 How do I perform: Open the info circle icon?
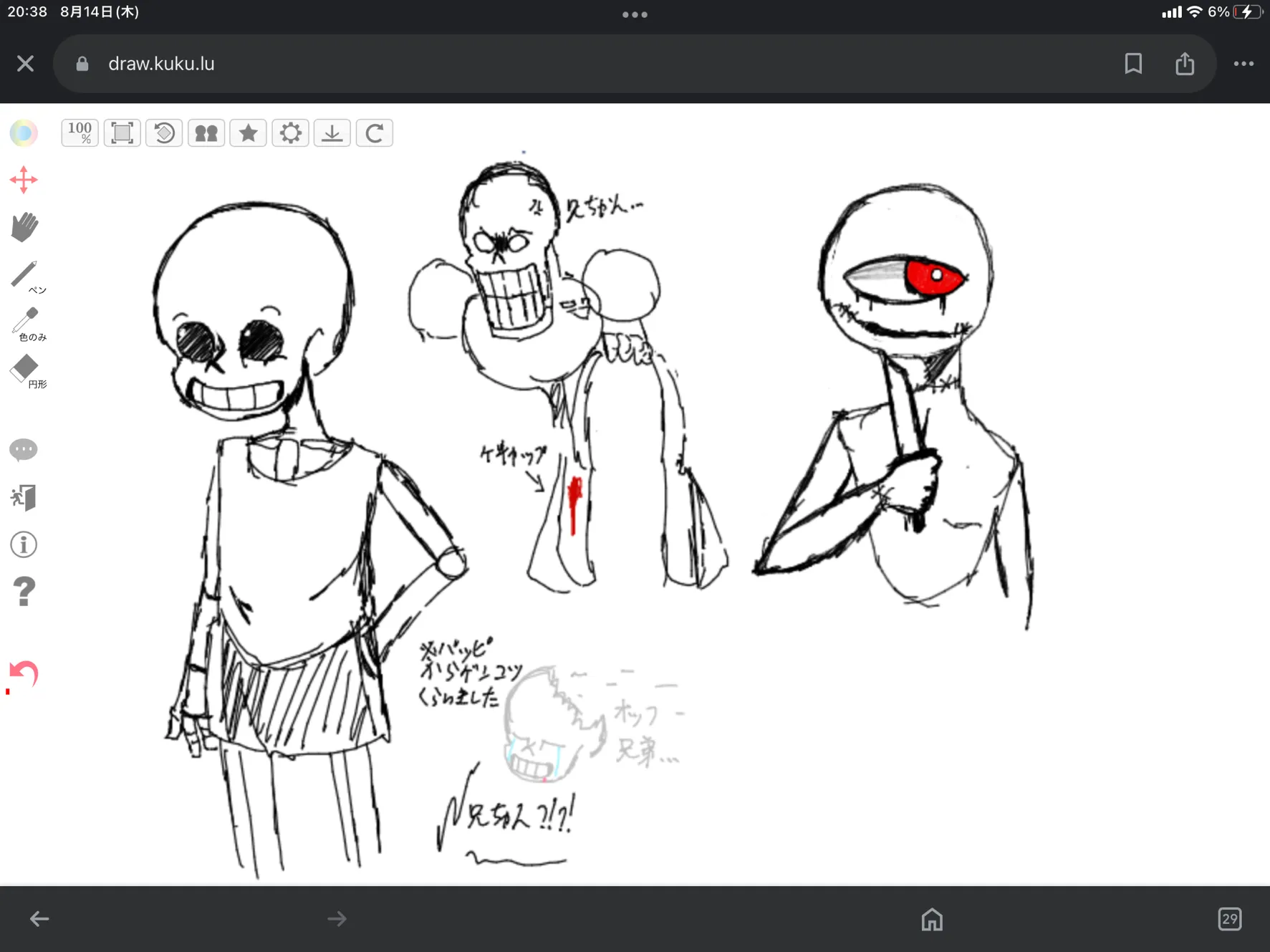tap(24, 544)
